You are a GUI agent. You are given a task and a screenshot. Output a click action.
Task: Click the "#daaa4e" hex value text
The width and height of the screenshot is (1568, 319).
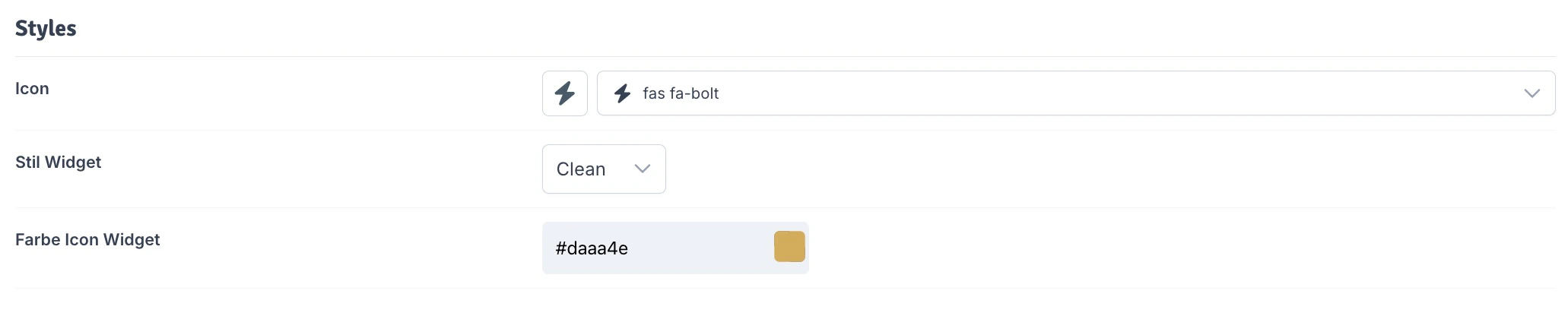592,248
